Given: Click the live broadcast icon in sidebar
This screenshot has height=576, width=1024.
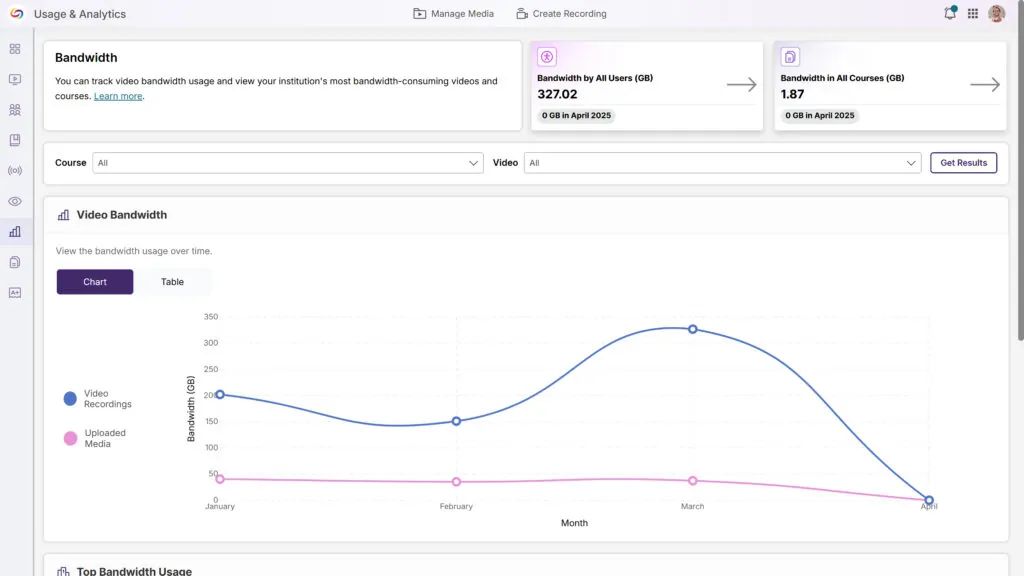Looking at the screenshot, I should pos(15,171).
